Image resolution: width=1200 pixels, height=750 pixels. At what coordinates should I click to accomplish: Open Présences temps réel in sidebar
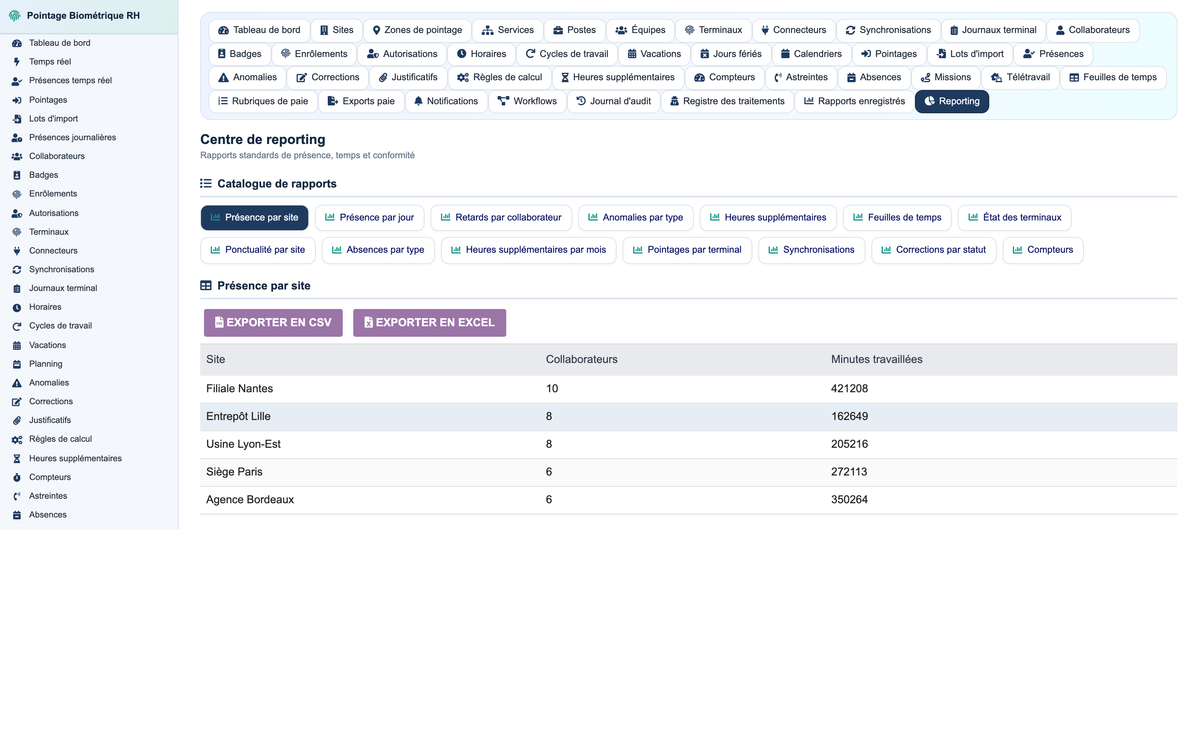(x=70, y=81)
